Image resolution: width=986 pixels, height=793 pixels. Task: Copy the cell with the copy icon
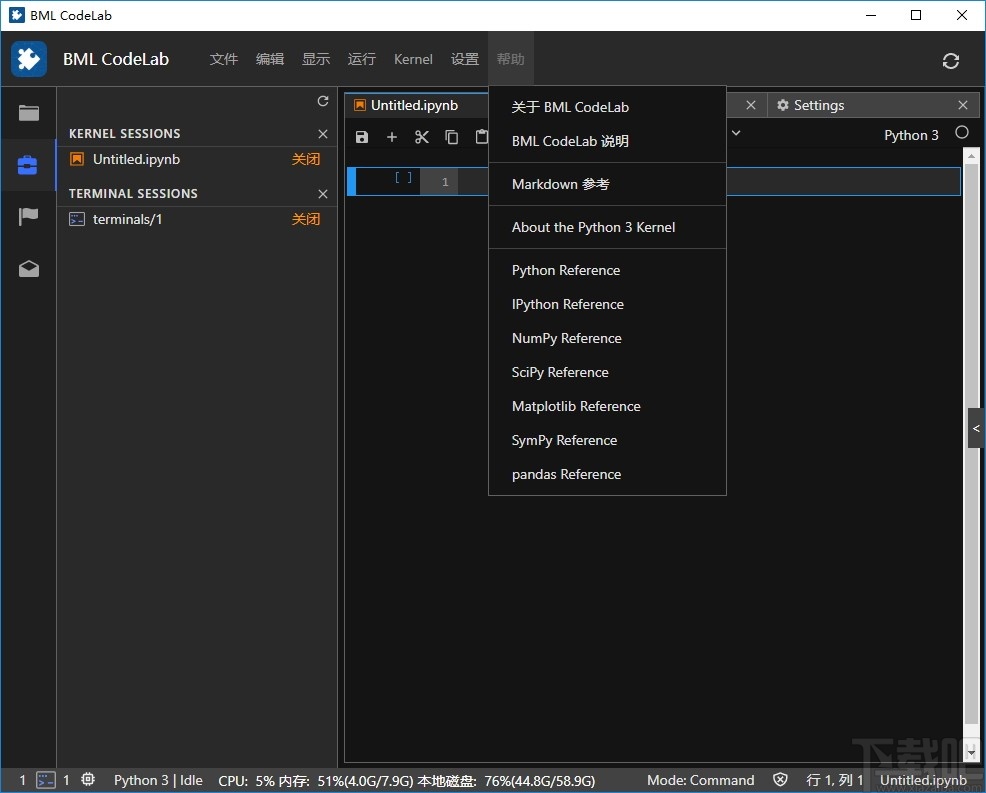451,137
